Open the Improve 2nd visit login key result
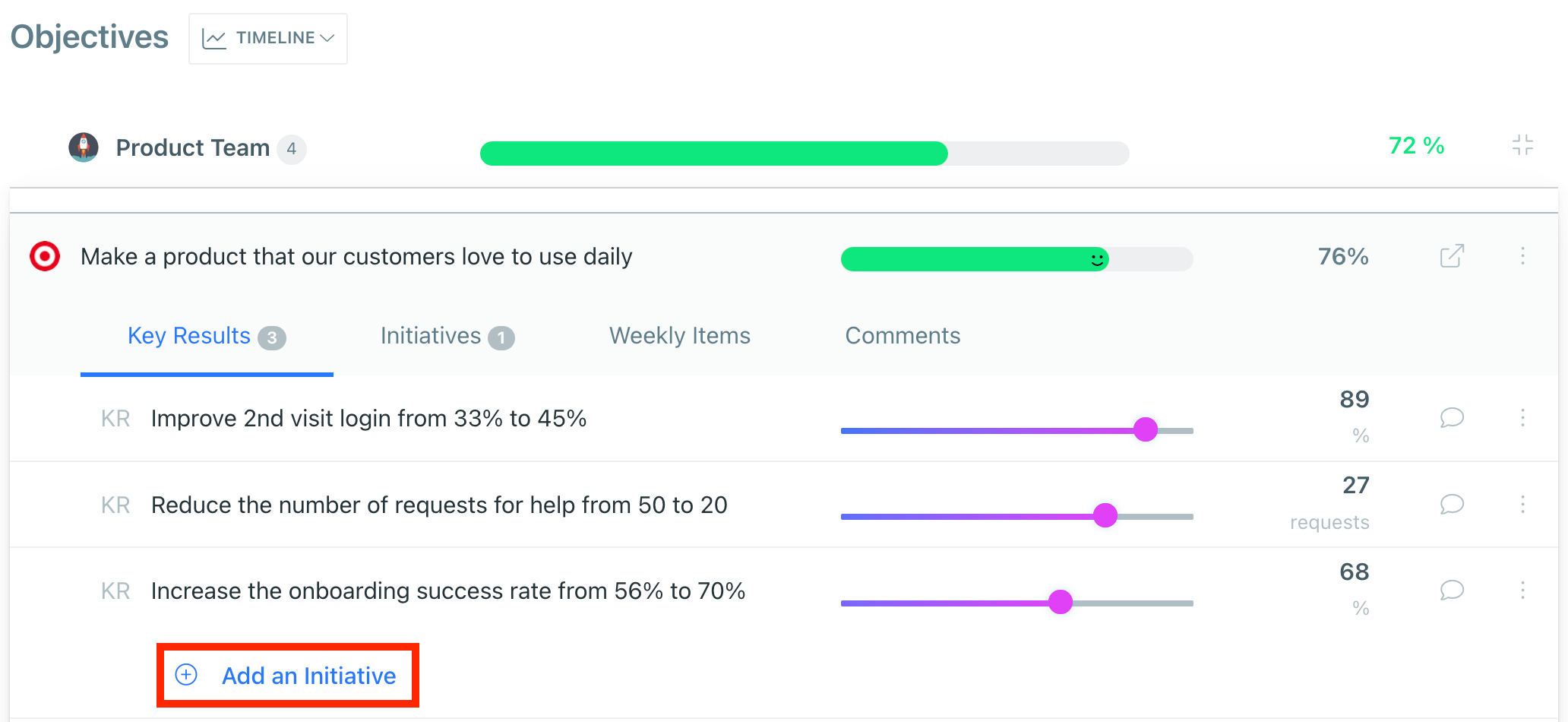 point(368,419)
